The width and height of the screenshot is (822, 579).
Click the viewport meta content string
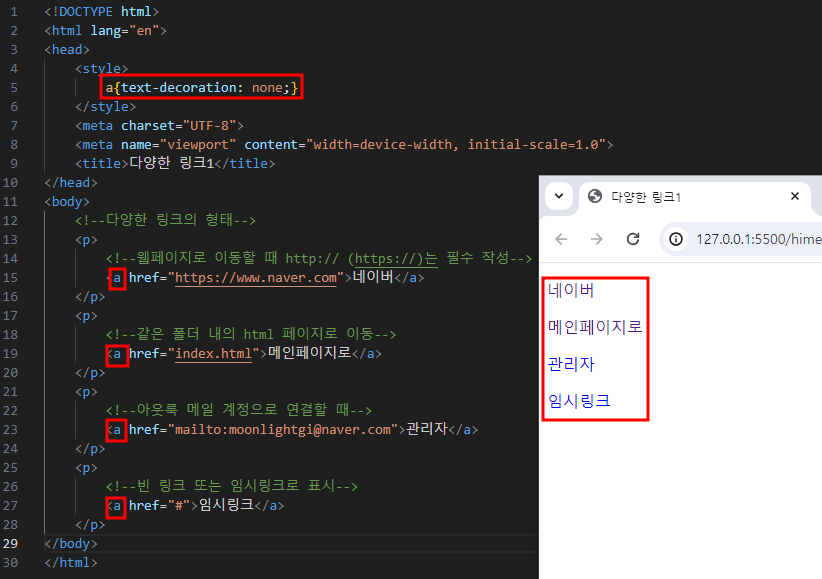click(456, 144)
